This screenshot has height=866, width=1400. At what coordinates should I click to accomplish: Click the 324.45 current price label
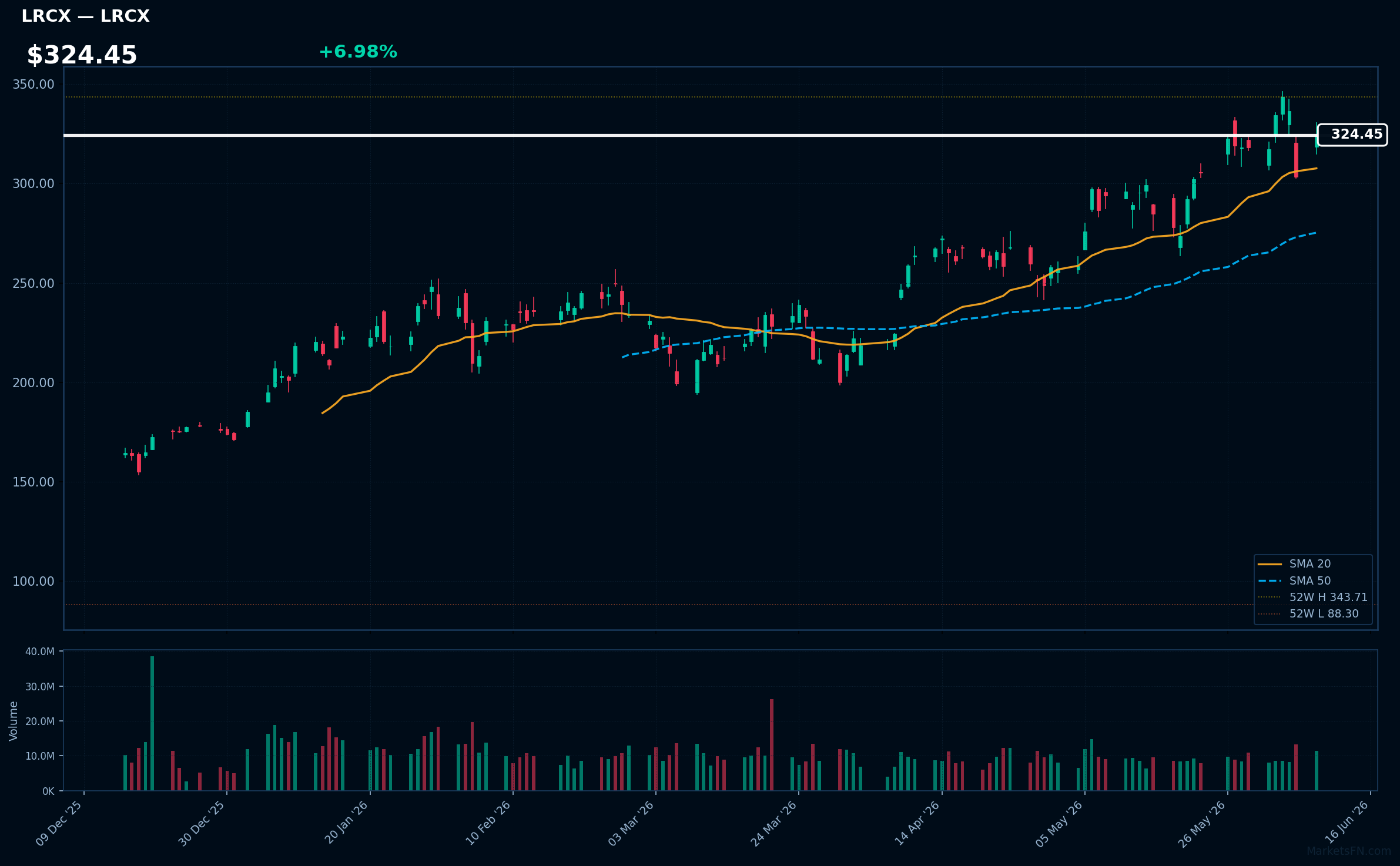click(x=1352, y=135)
